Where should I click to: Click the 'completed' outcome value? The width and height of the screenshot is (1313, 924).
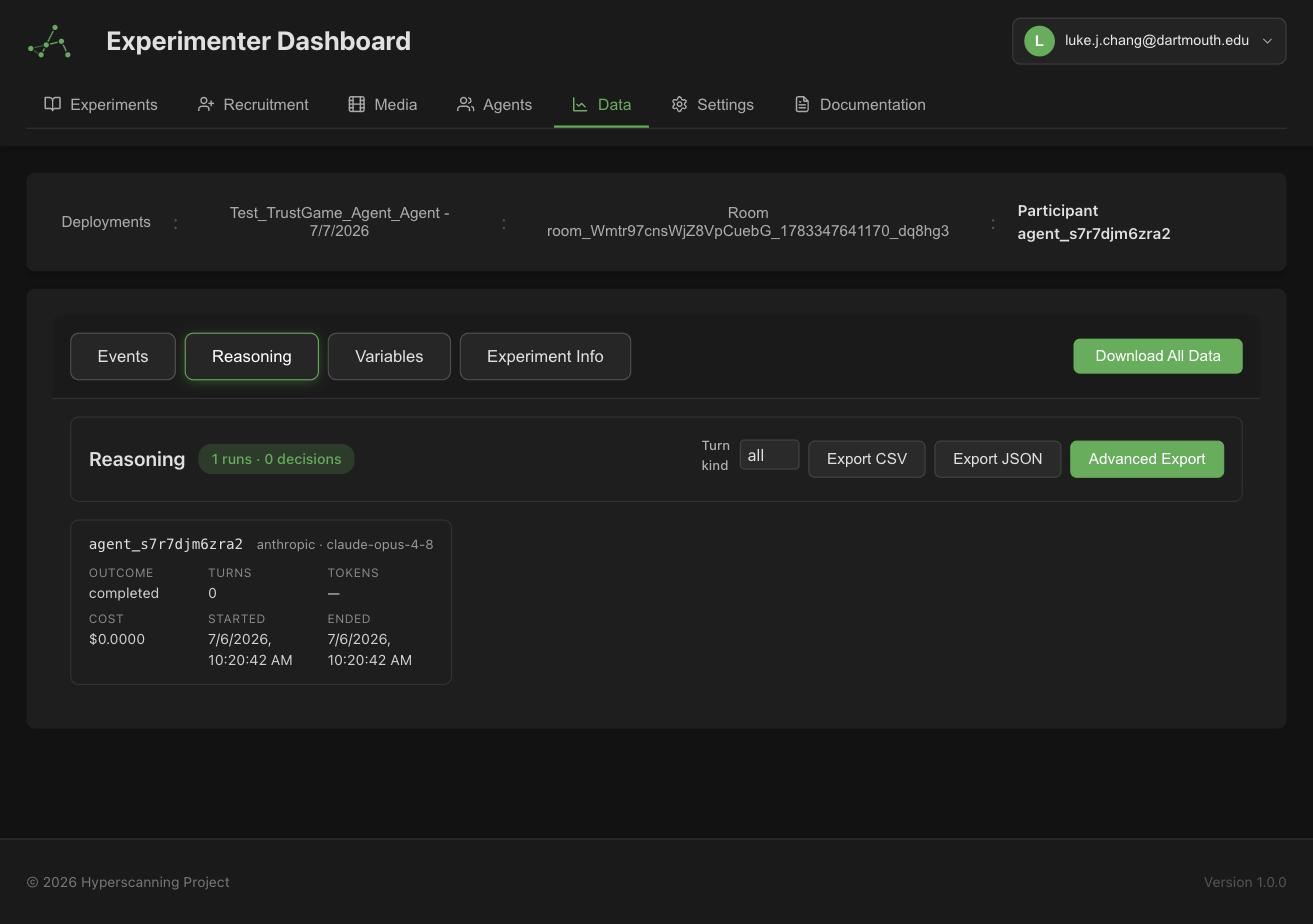pyautogui.click(x=124, y=593)
